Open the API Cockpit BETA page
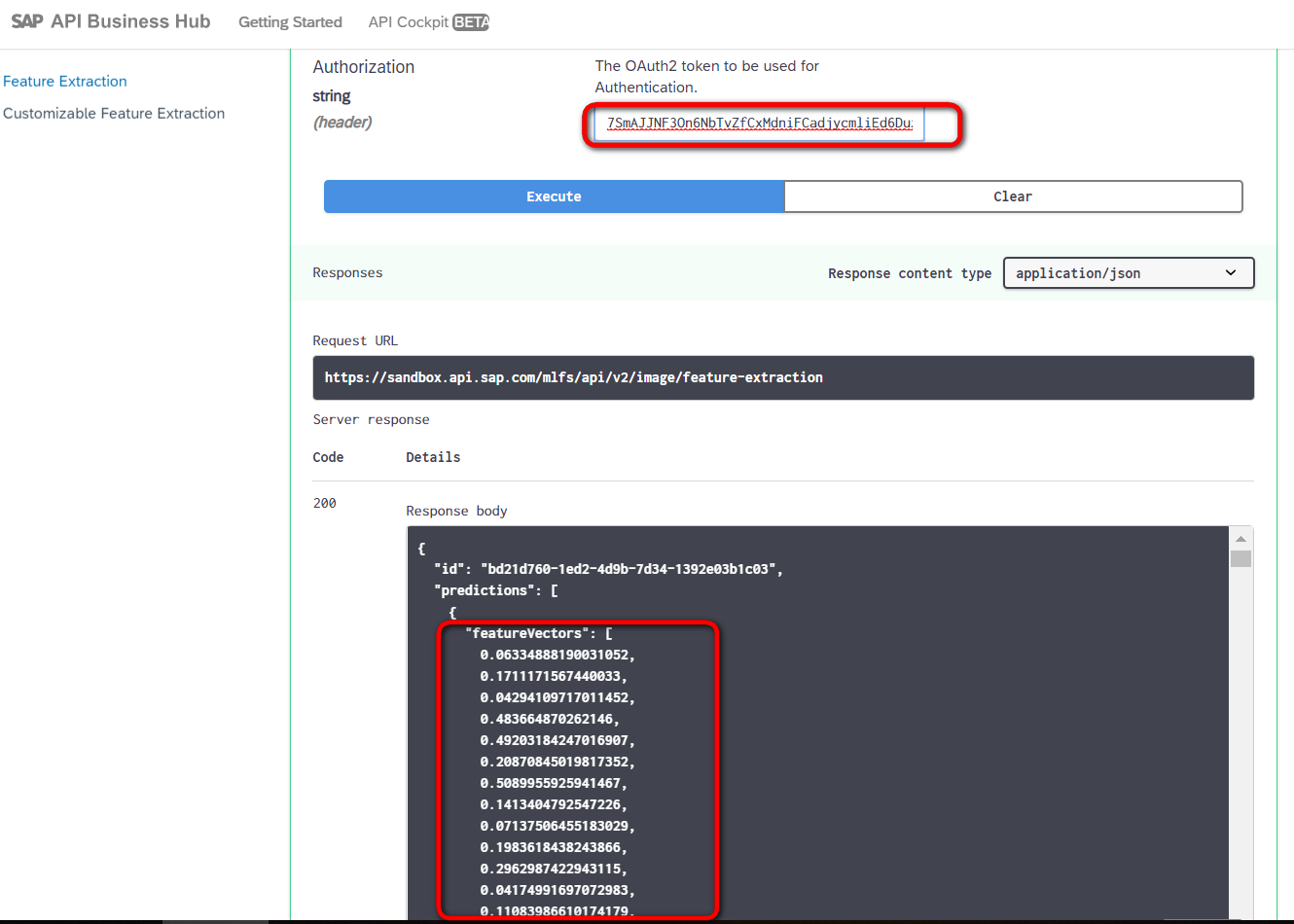 pos(428,22)
